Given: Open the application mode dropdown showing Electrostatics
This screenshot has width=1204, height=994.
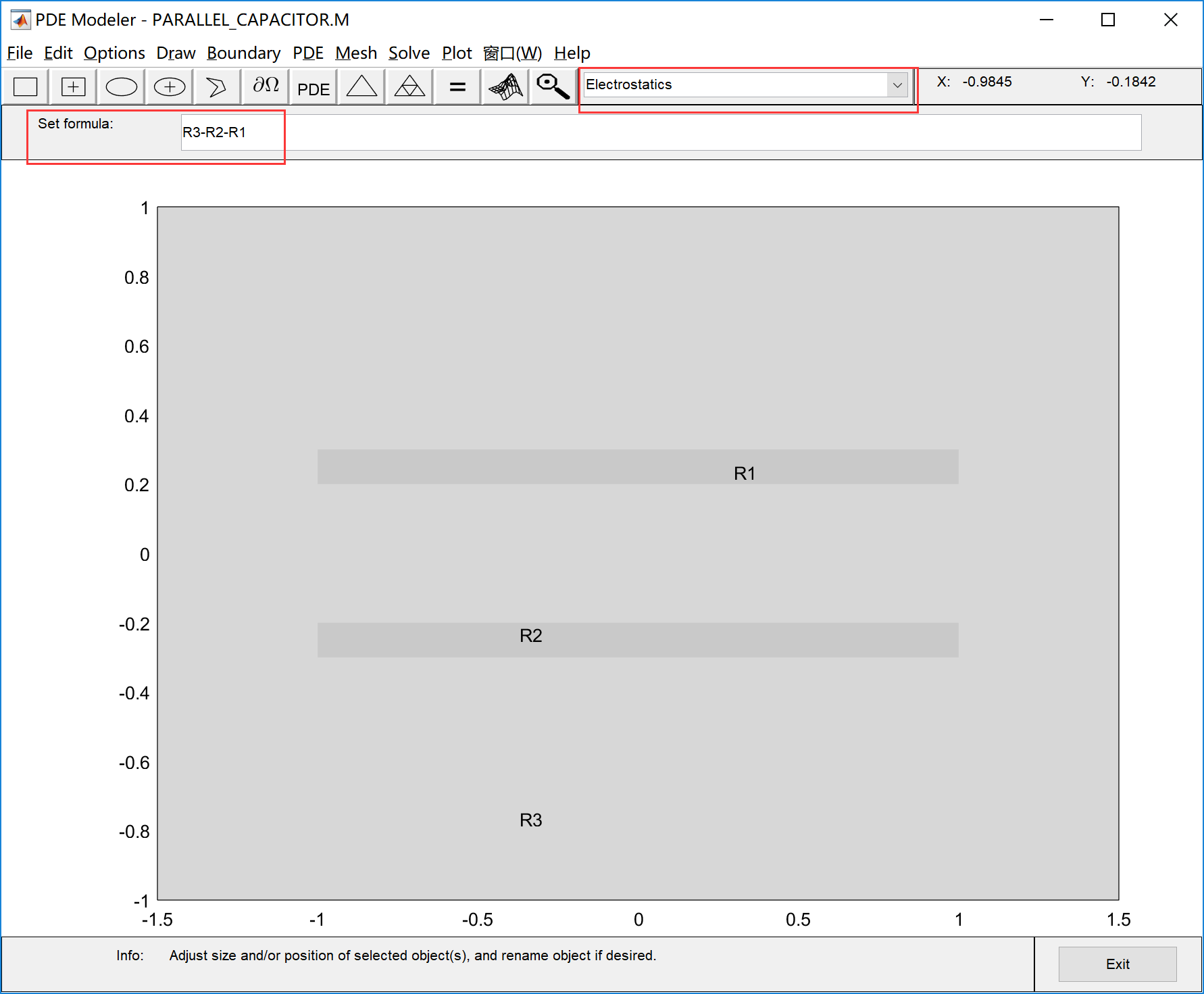Looking at the screenshot, I should point(898,84).
